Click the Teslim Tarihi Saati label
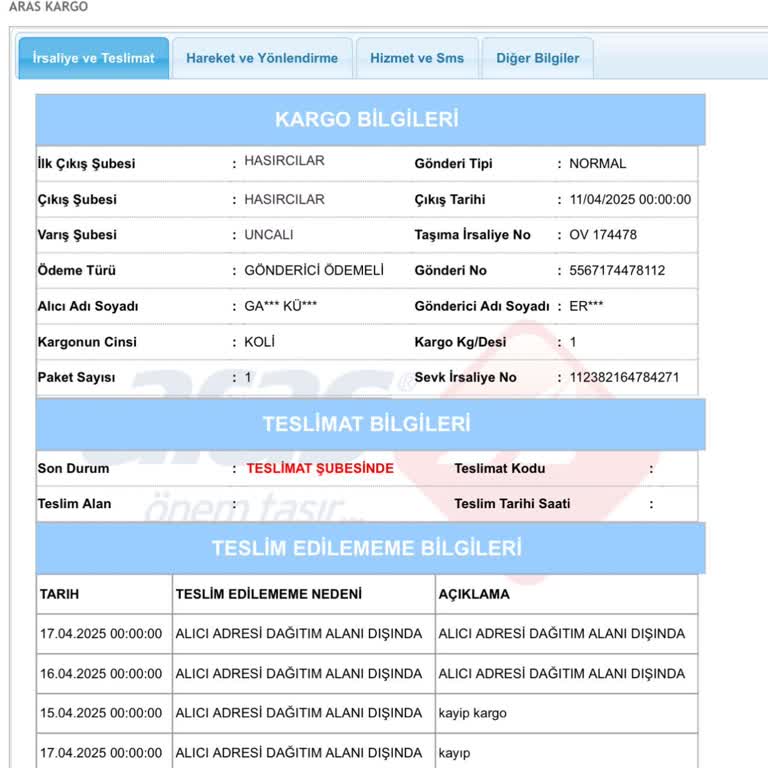This screenshot has width=768, height=768. 512,504
